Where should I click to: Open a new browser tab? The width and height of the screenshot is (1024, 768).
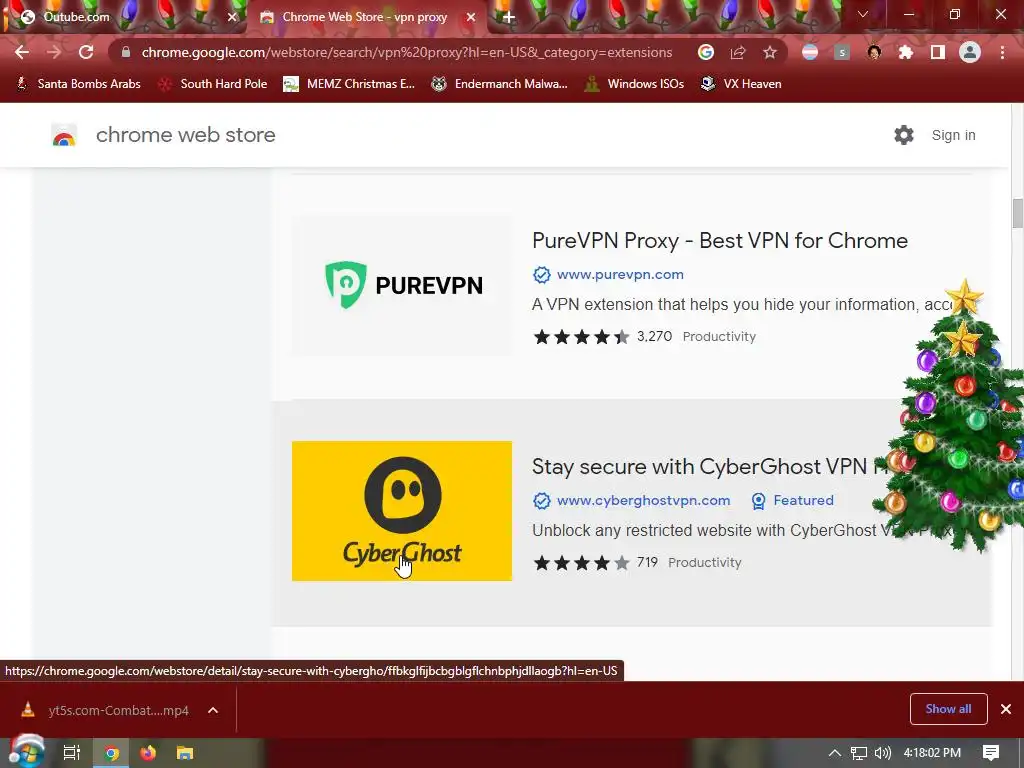(509, 18)
